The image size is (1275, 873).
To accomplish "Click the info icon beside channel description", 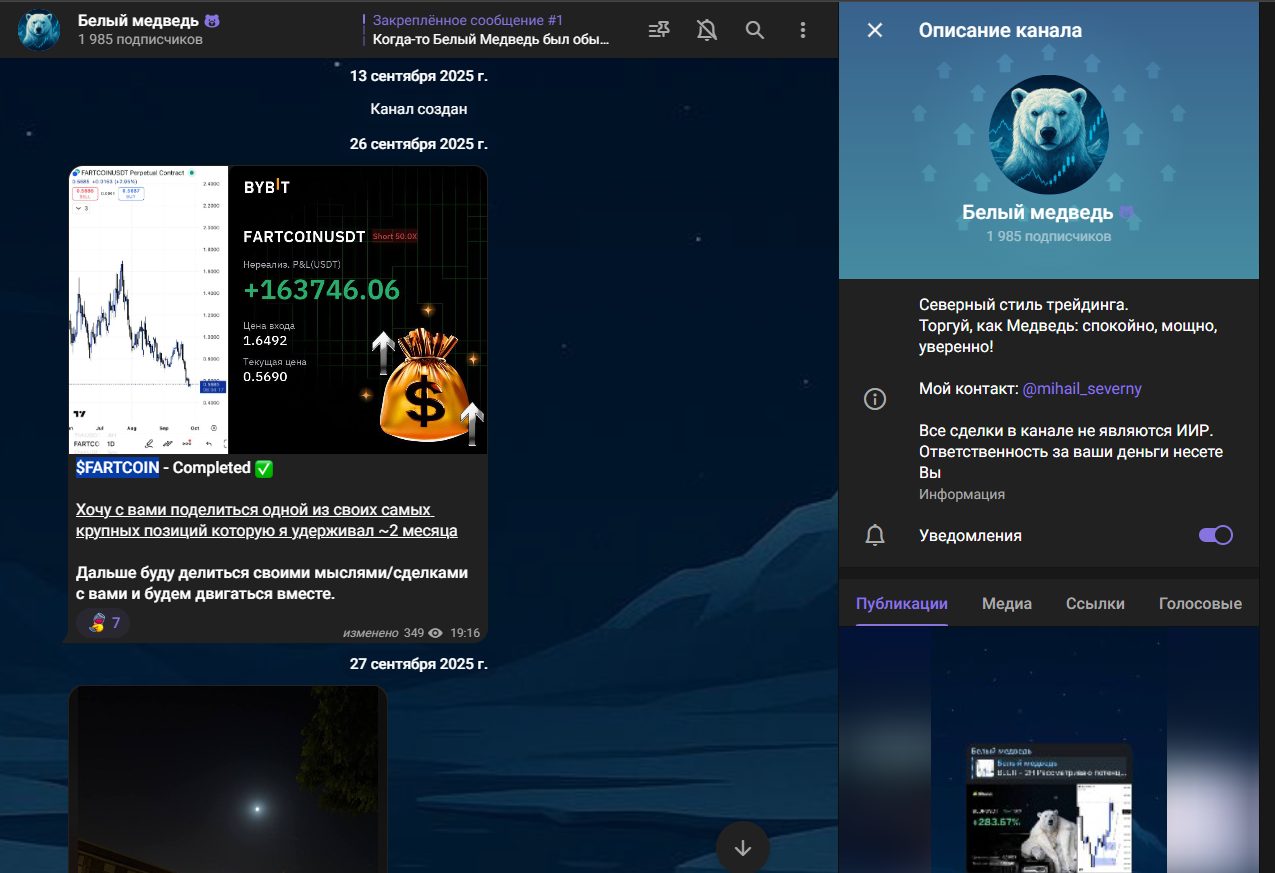I will click(x=875, y=400).
